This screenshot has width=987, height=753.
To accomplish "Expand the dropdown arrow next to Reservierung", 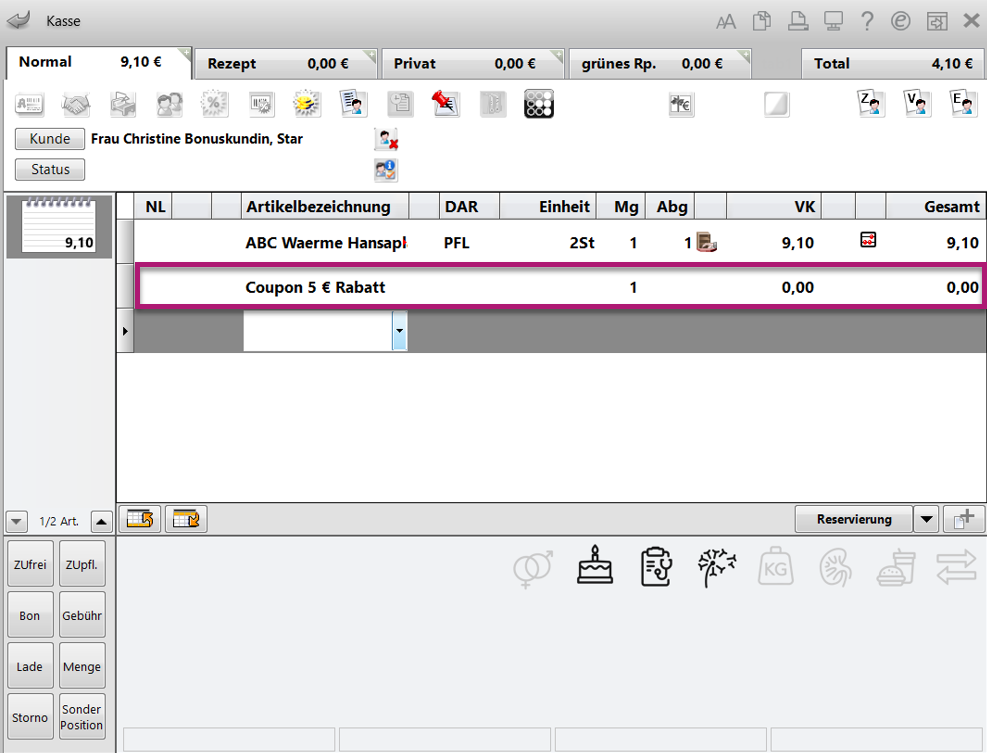I will [x=927, y=519].
